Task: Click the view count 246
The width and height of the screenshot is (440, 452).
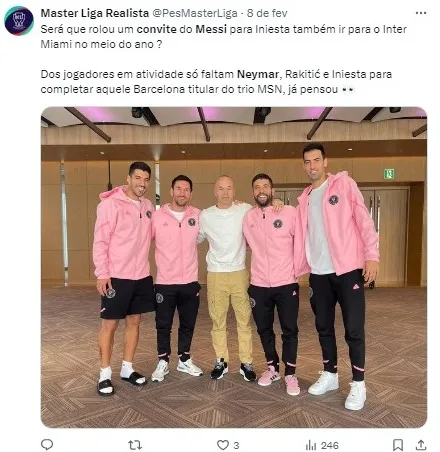Action: pos(330,445)
